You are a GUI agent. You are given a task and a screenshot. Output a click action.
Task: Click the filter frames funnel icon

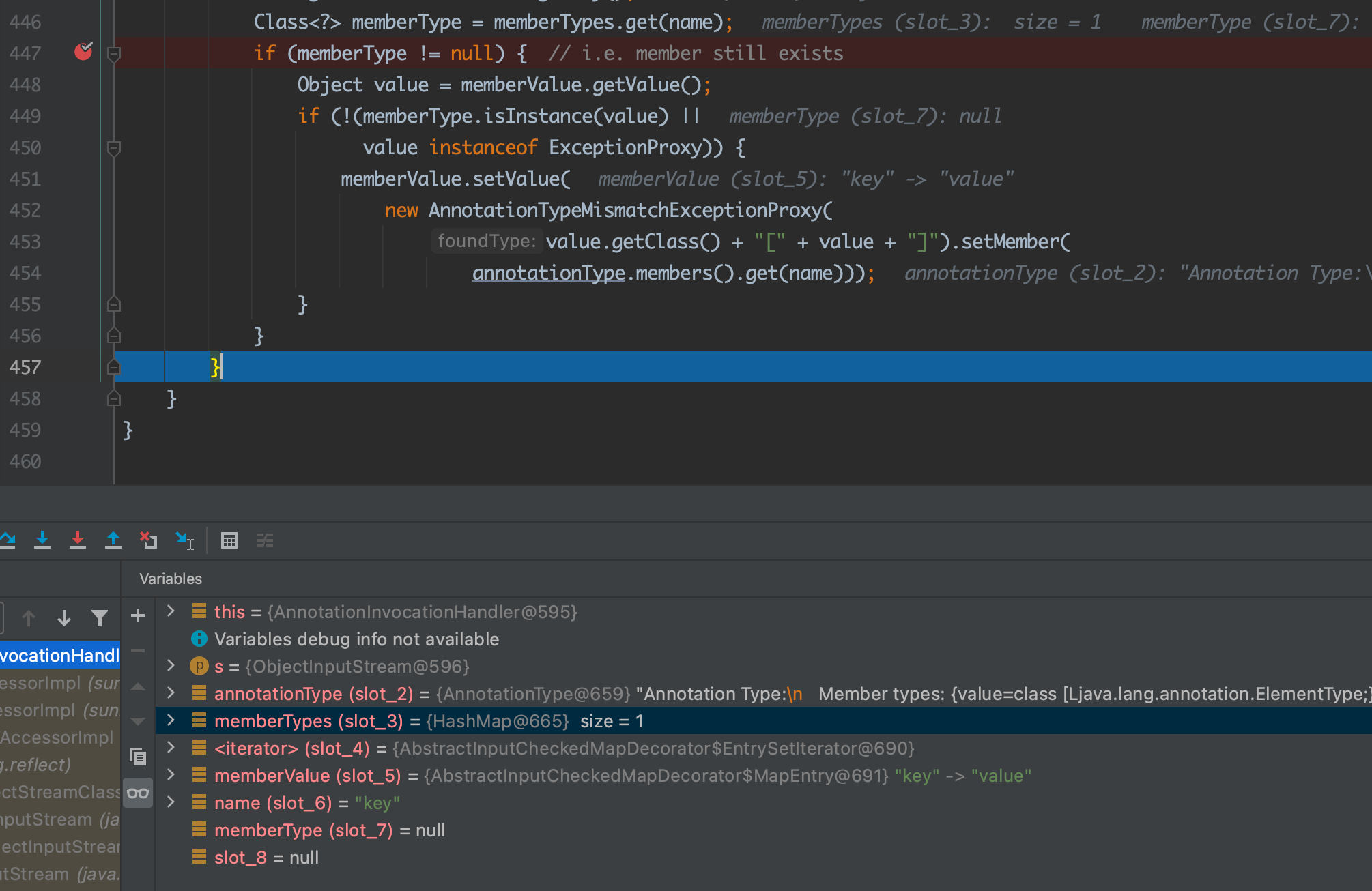tap(100, 618)
